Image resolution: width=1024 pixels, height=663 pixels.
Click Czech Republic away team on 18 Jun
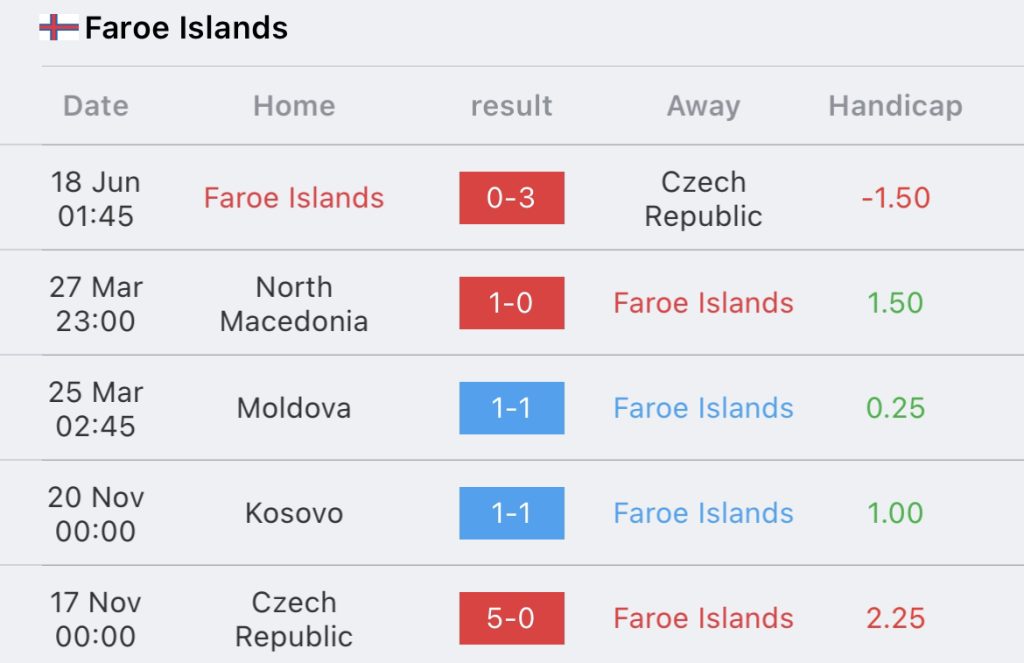[x=703, y=199]
